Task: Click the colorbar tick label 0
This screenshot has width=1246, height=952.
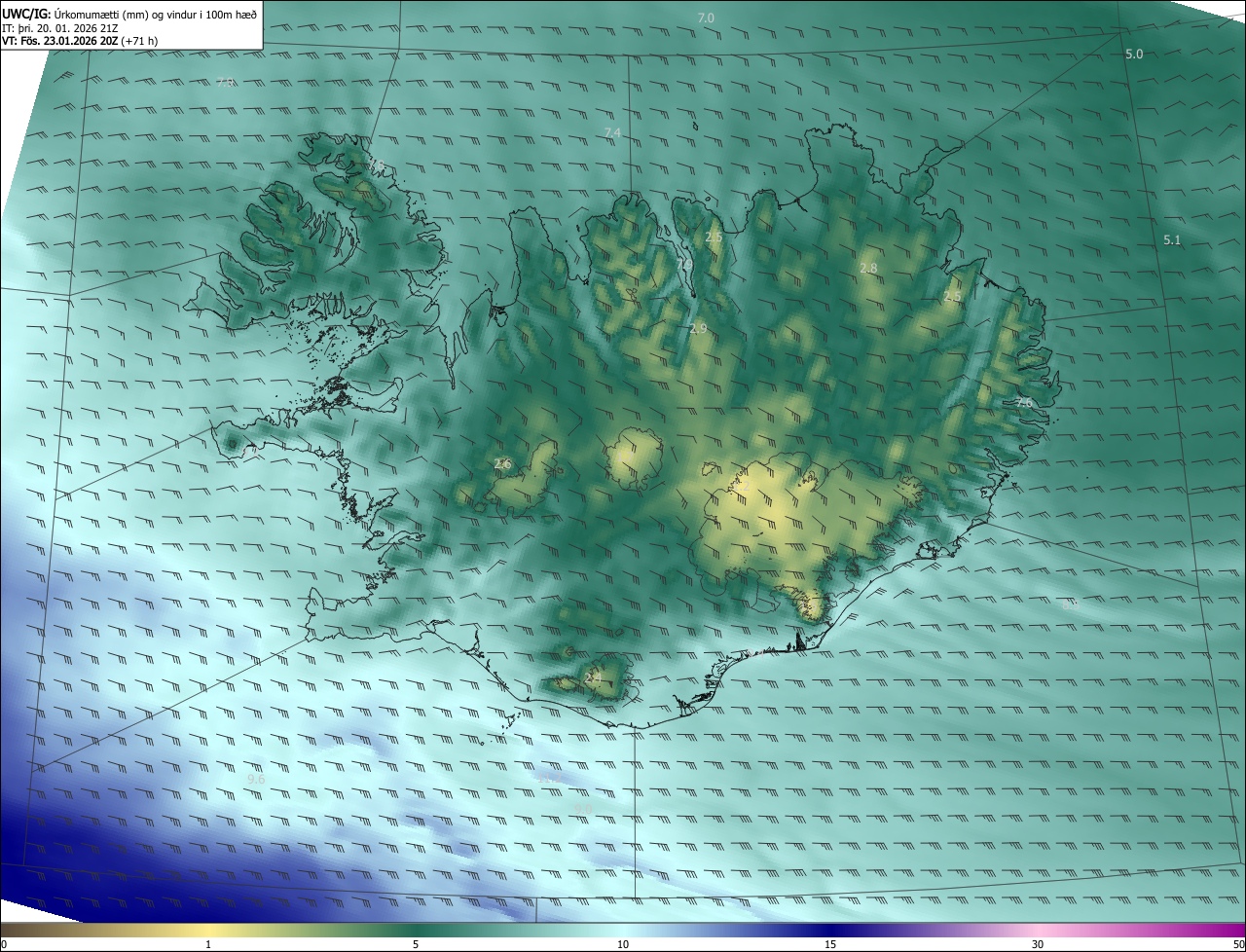Action: pos(3,944)
